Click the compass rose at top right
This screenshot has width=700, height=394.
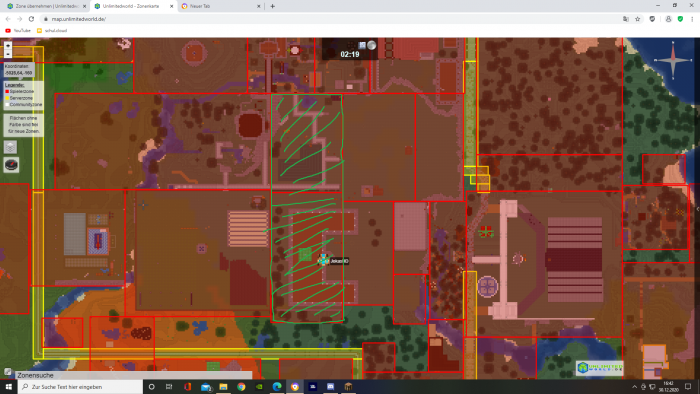(x=673, y=60)
